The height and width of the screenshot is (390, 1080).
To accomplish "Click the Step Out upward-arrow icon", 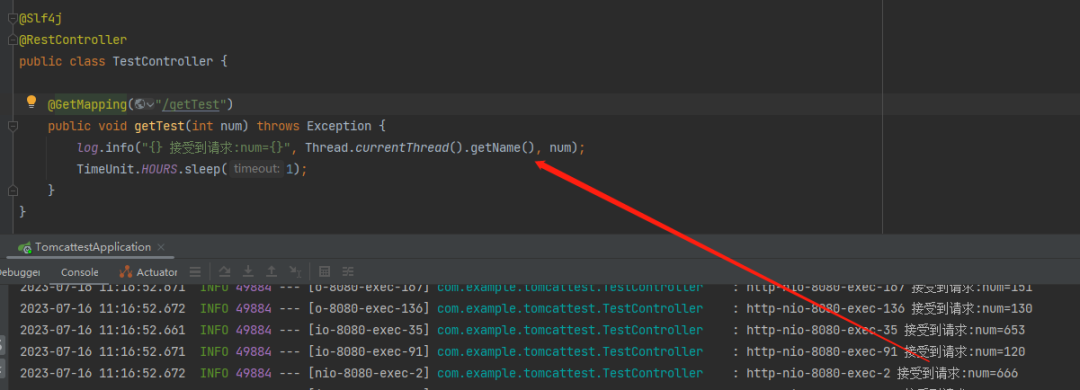I will tap(271, 271).
